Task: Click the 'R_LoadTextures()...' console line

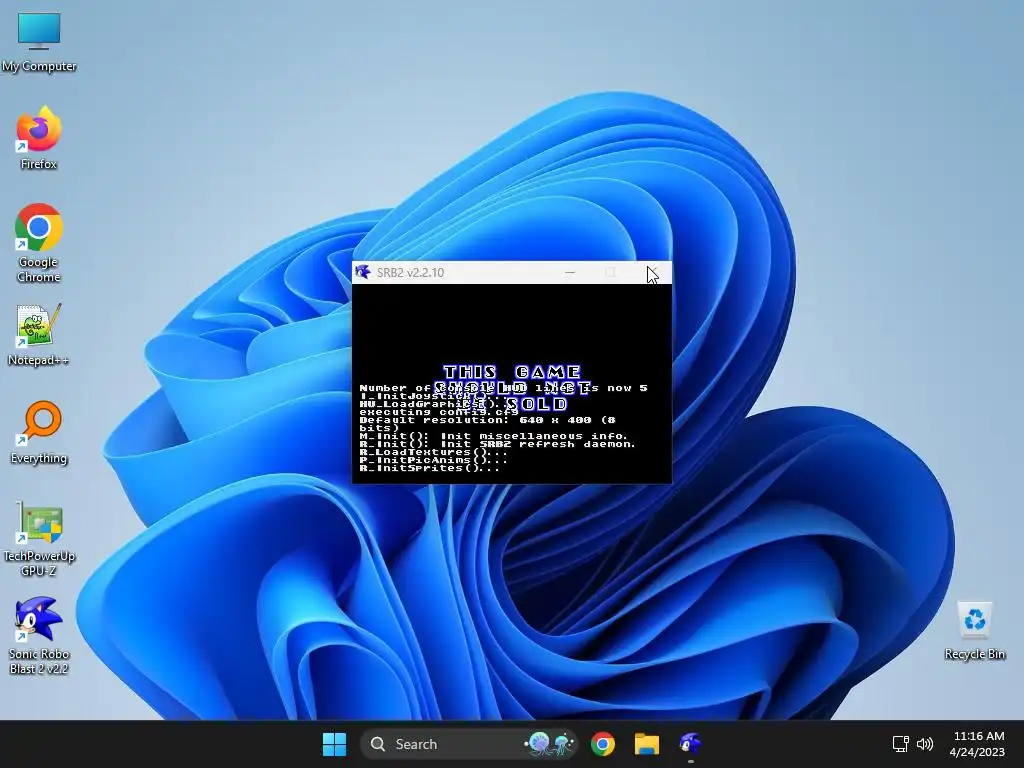Action: click(x=434, y=452)
